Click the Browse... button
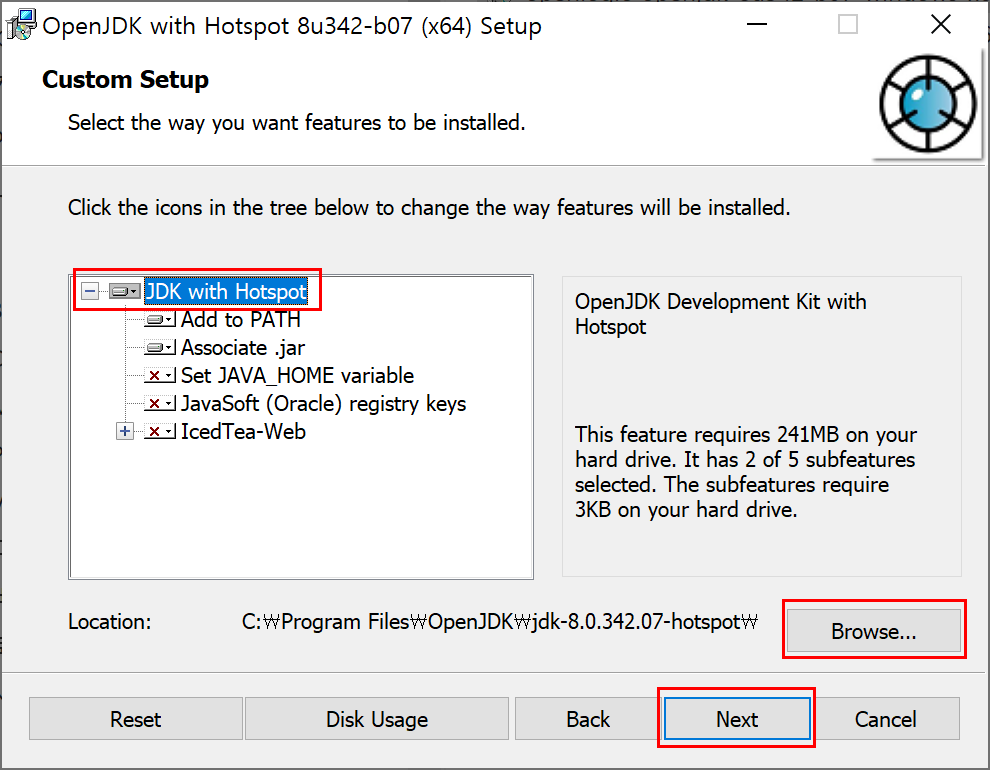 click(874, 631)
